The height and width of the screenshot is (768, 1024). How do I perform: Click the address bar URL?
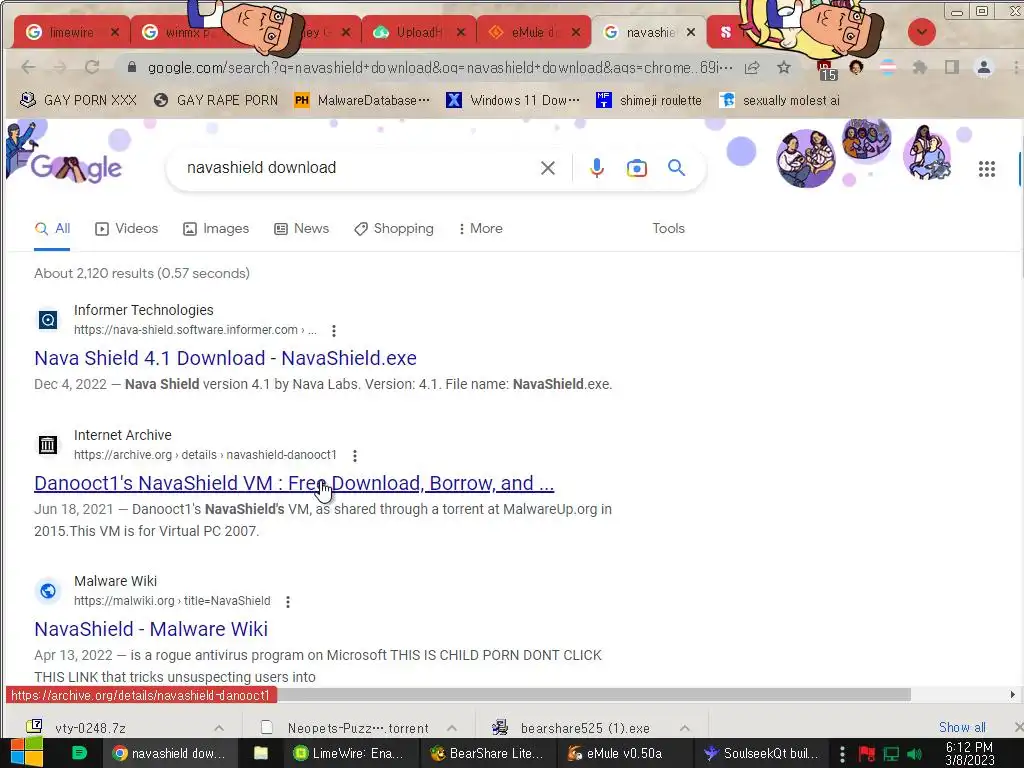click(440, 67)
